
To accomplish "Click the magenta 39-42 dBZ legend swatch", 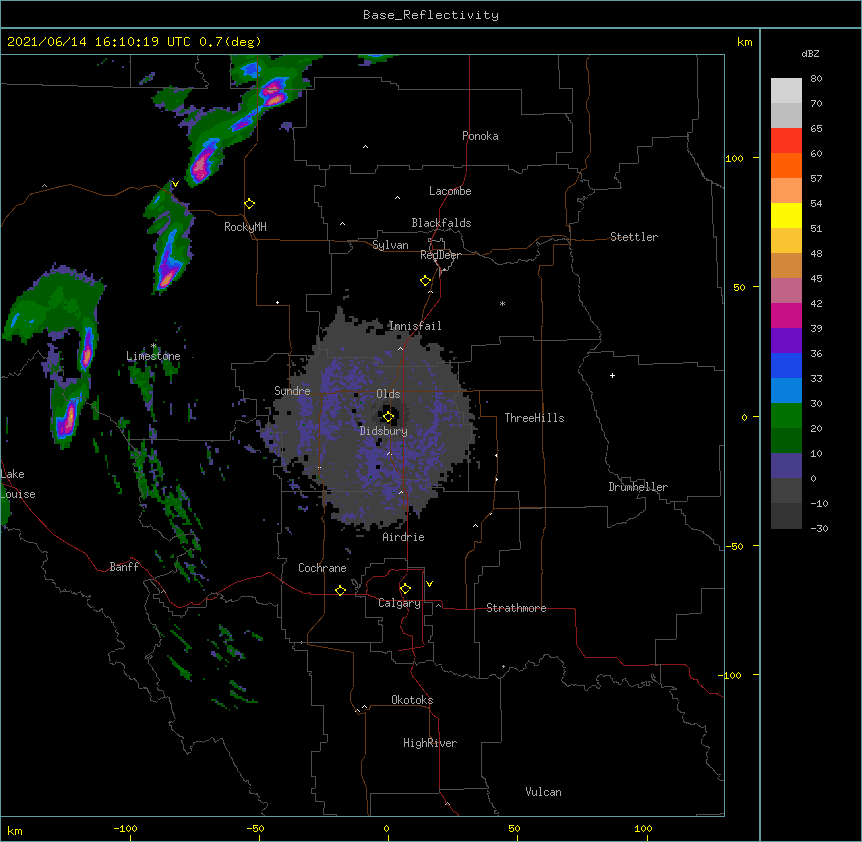I will click(786, 315).
